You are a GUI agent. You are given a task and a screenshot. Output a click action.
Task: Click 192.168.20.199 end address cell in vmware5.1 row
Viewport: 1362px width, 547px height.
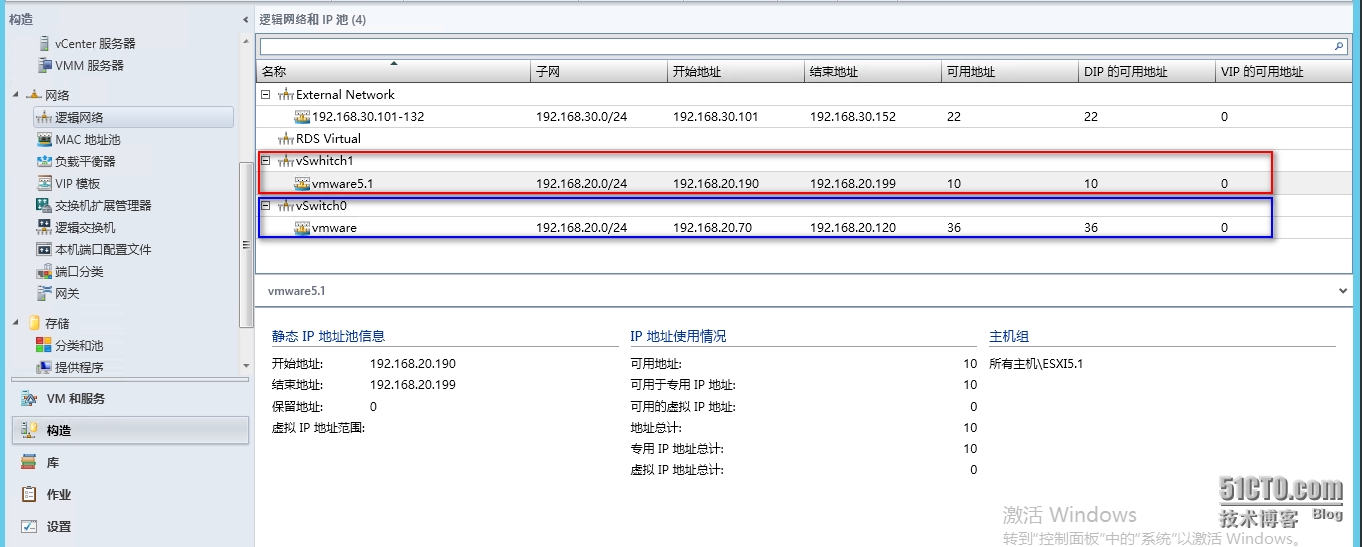click(853, 184)
